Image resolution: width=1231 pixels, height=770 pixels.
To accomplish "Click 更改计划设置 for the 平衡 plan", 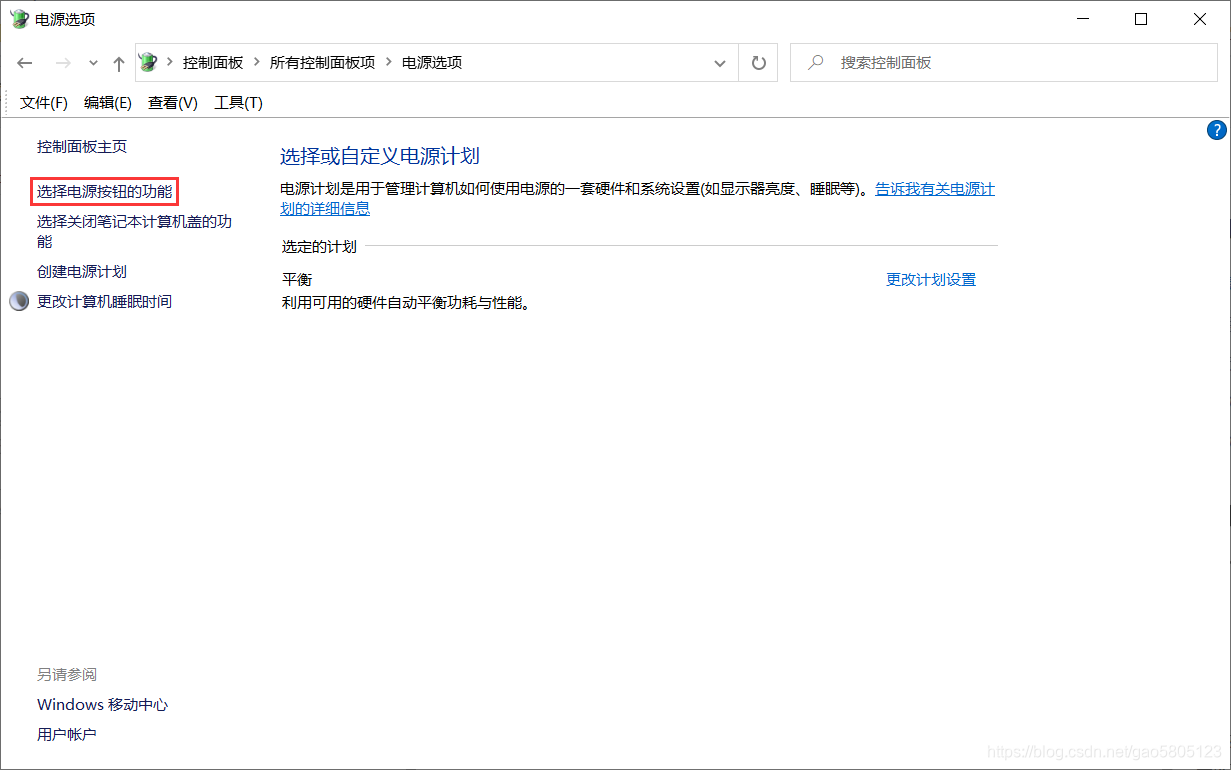I will [930, 280].
